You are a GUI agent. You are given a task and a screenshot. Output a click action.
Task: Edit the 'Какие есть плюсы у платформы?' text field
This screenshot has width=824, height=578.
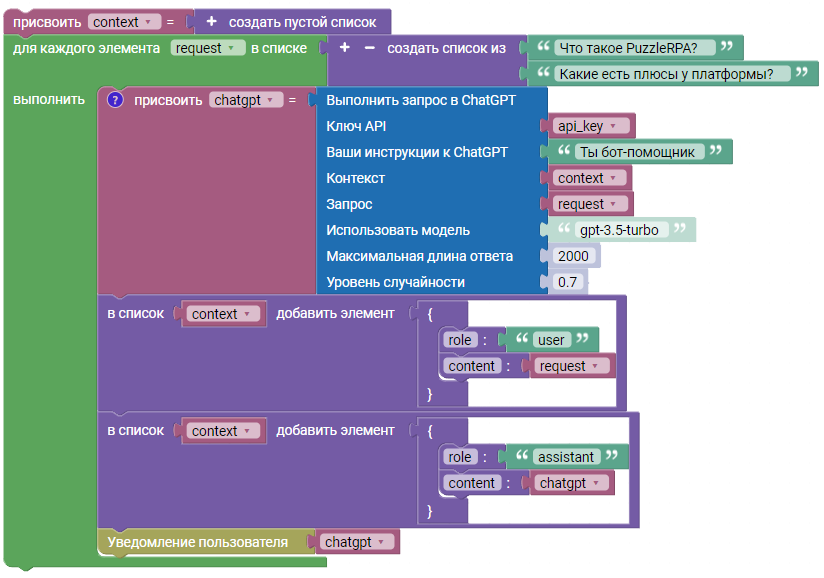click(x=672, y=74)
